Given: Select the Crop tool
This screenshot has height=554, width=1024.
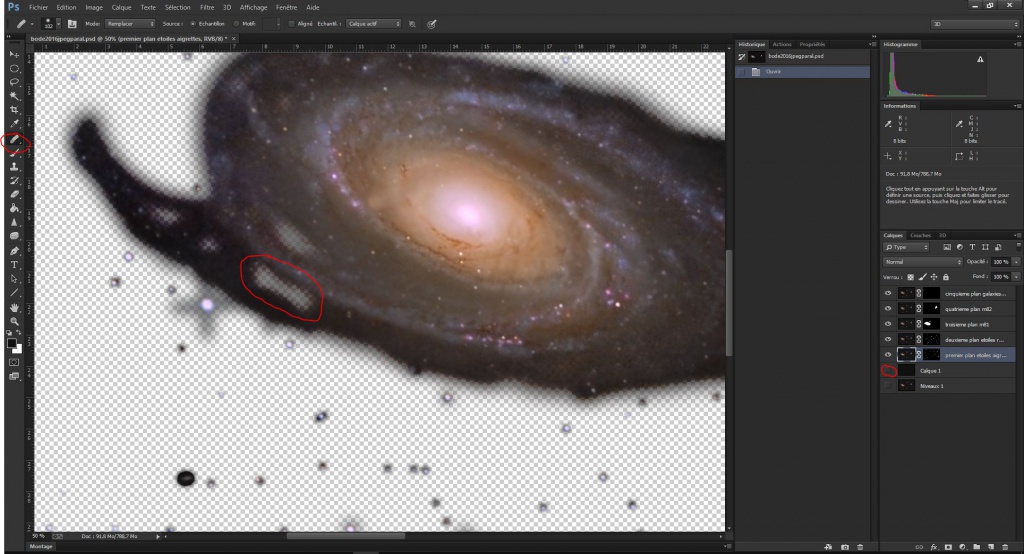Looking at the screenshot, I should point(14,110).
